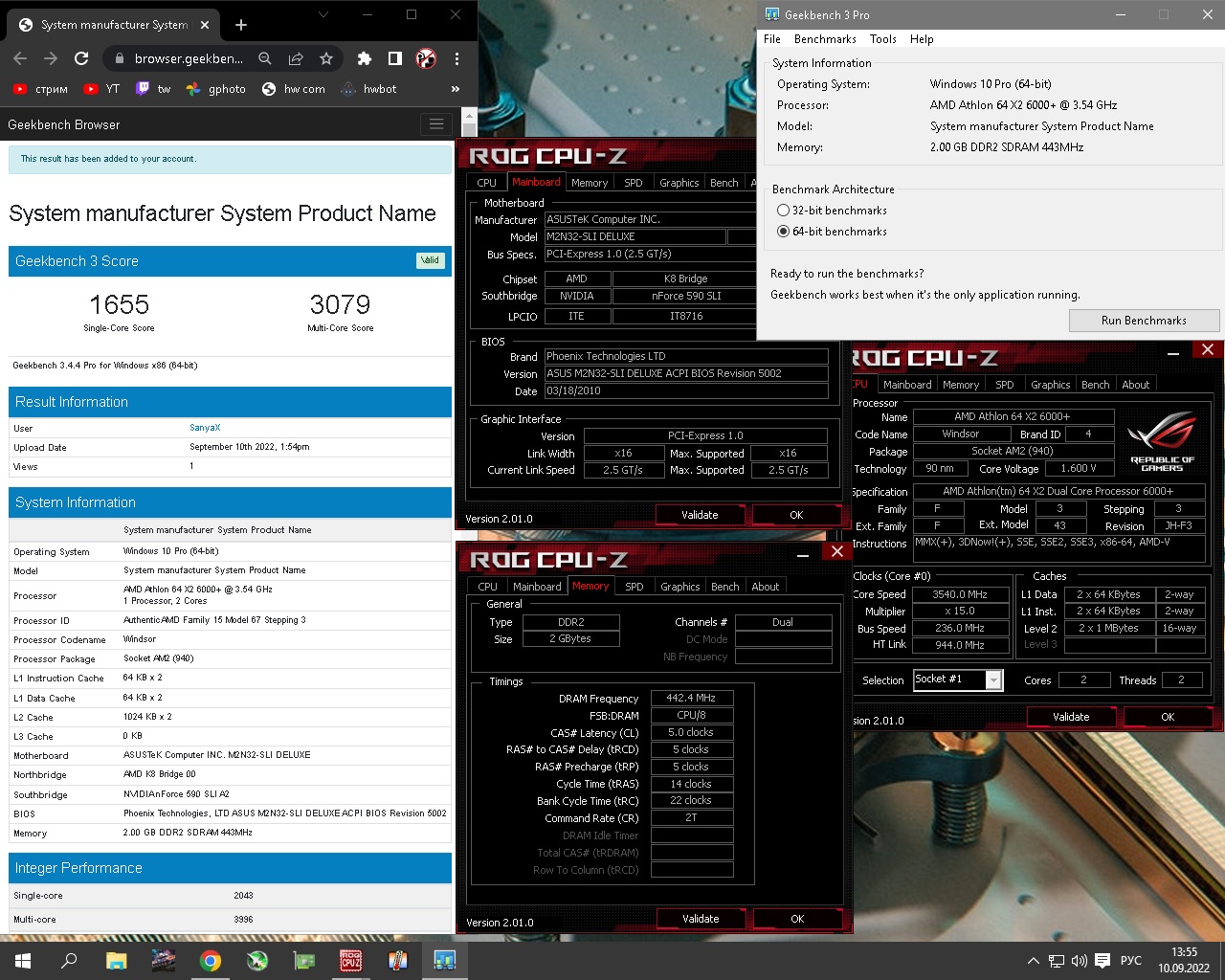Select 64-bit benchmarks option
Viewport: 1225px width, 980px height.
[832, 232]
